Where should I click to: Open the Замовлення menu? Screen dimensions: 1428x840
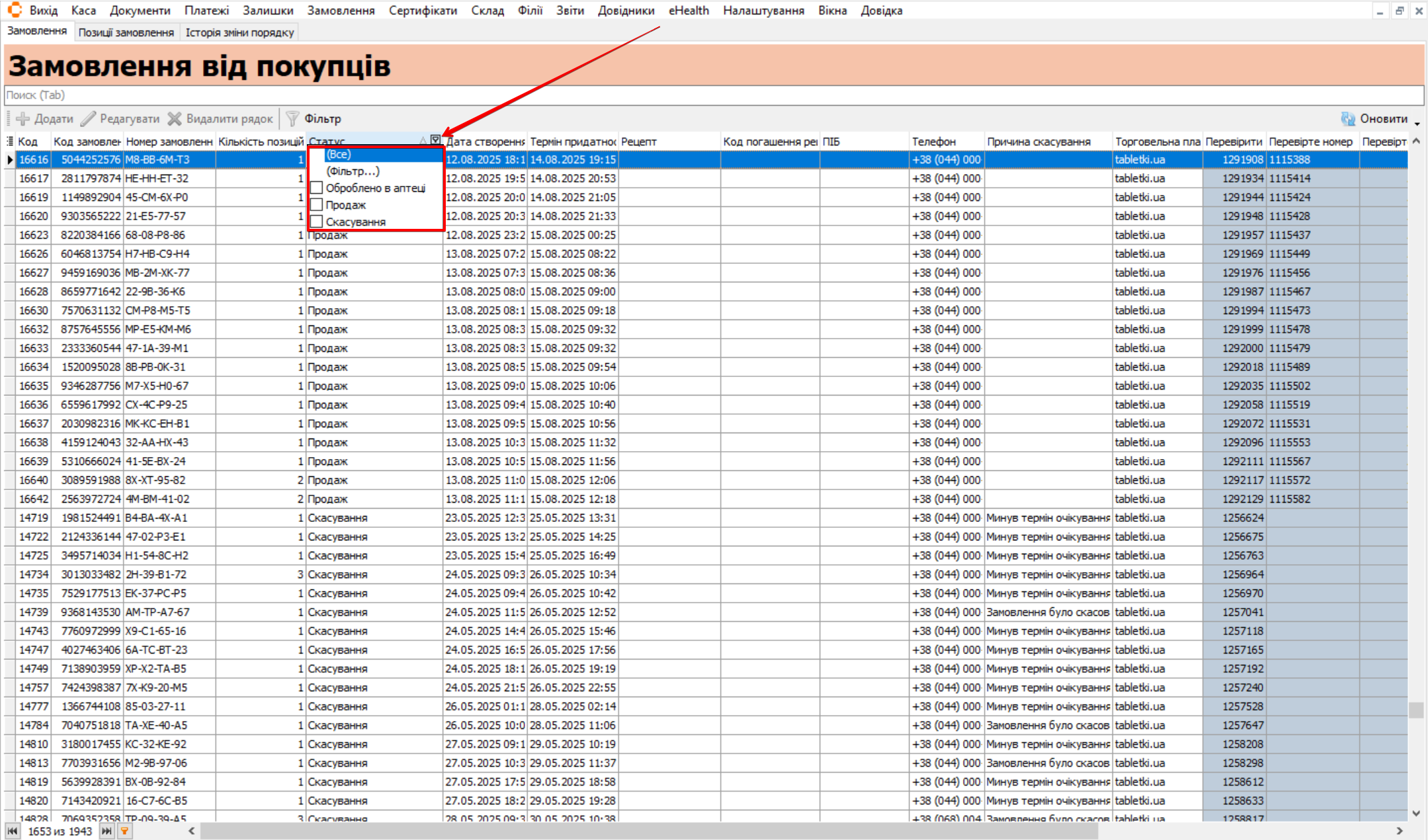pos(341,11)
